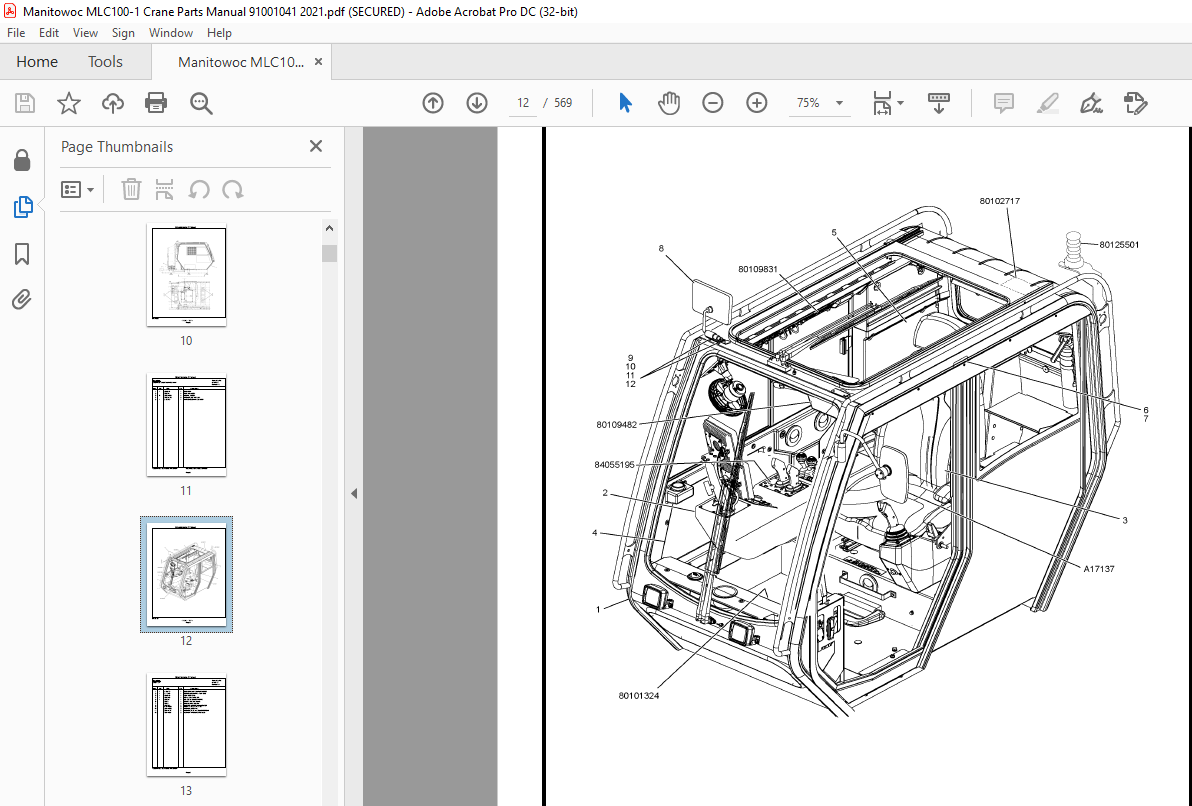Click part number 80101324 label

pos(639,696)
